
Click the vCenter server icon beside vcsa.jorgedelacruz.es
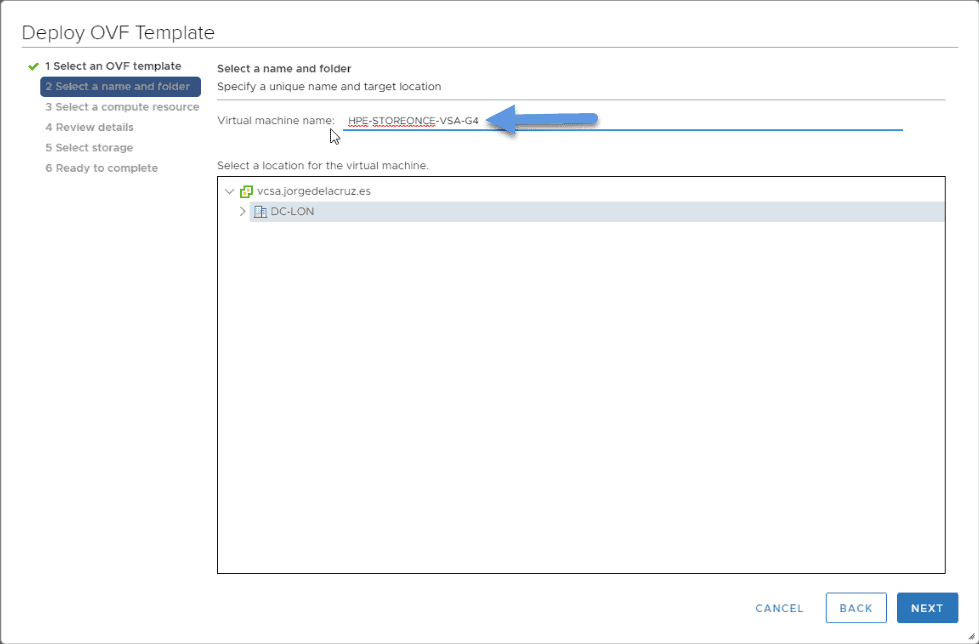tap(247, 192)
